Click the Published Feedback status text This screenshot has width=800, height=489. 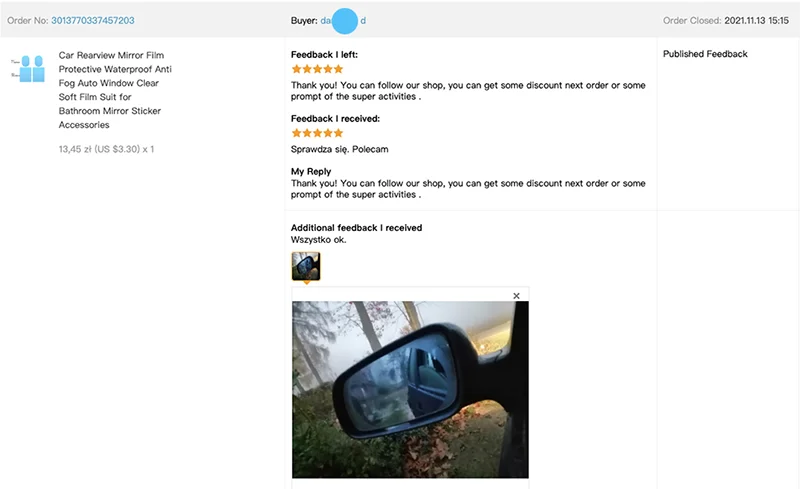[705, 54]
